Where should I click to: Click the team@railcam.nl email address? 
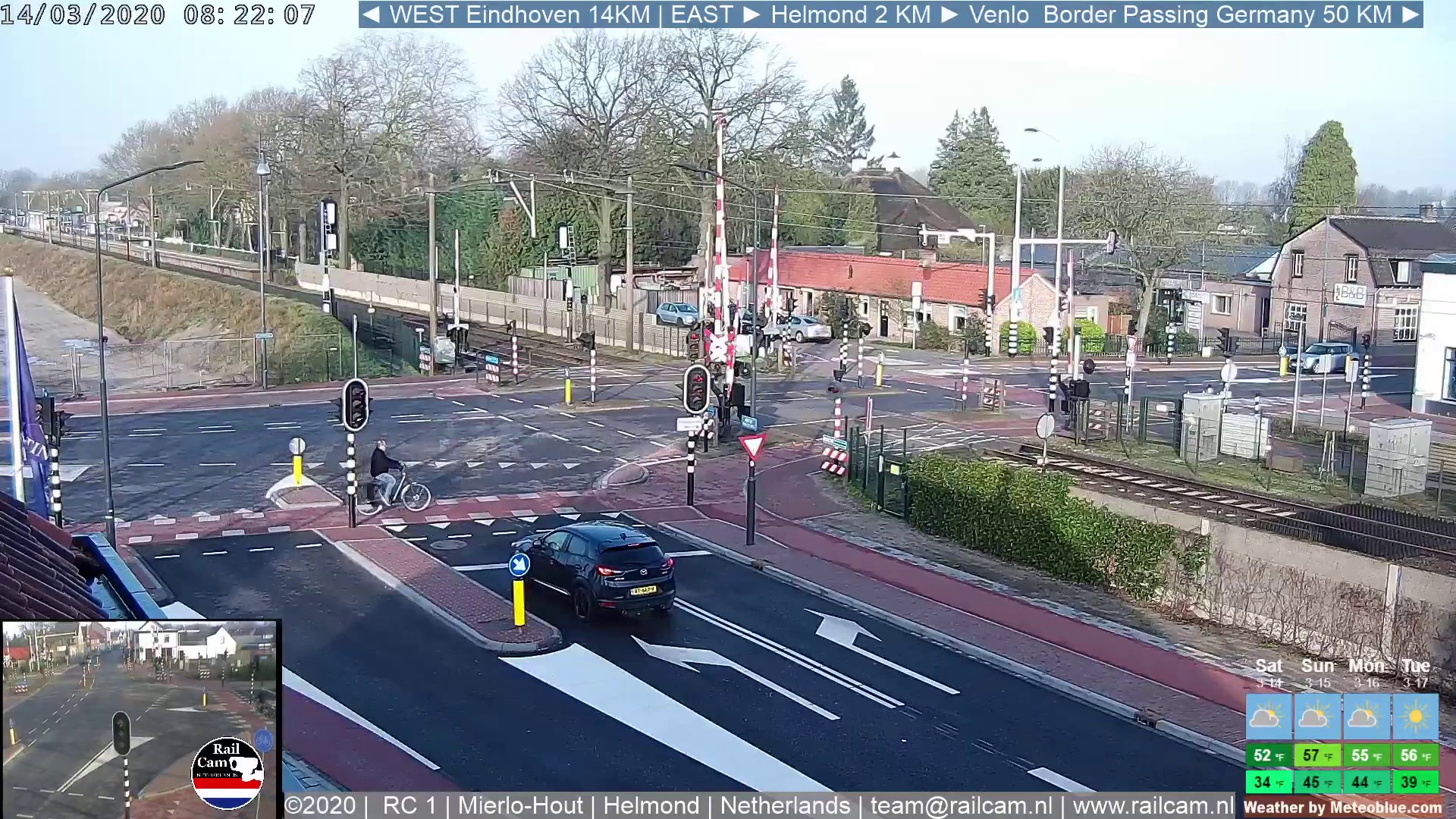tap(961, 805)
